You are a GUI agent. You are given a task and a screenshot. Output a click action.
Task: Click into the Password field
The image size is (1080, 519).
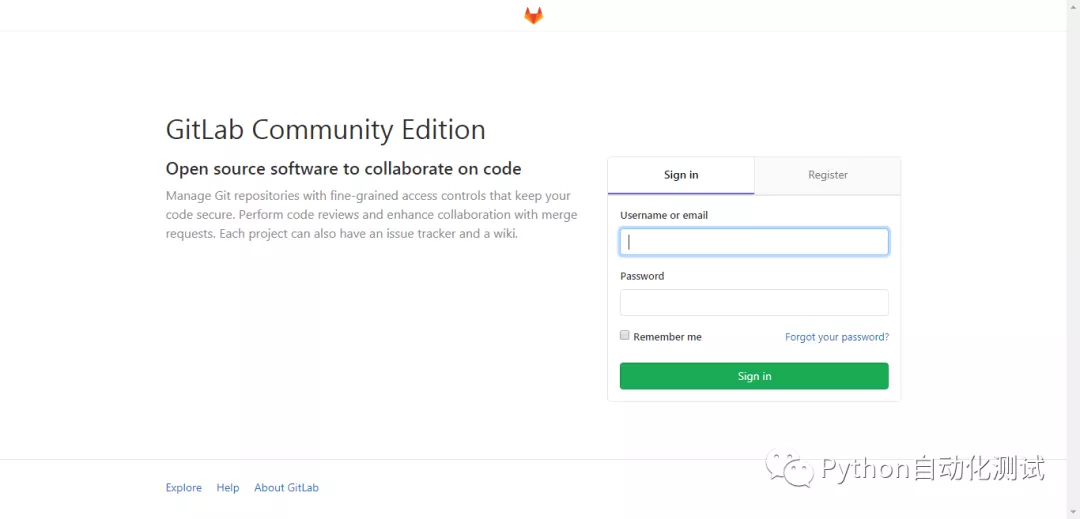[x=754, y=302]
